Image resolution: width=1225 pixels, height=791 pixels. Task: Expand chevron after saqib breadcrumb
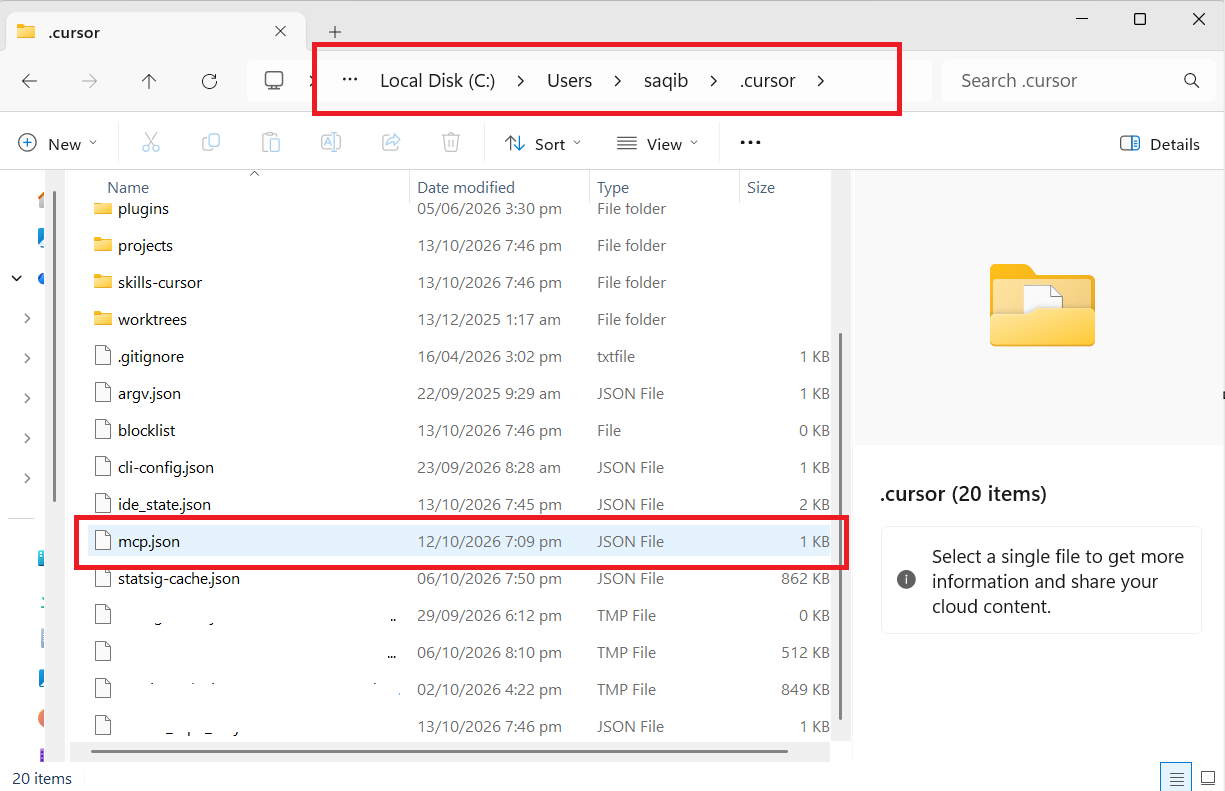[714, 81]
